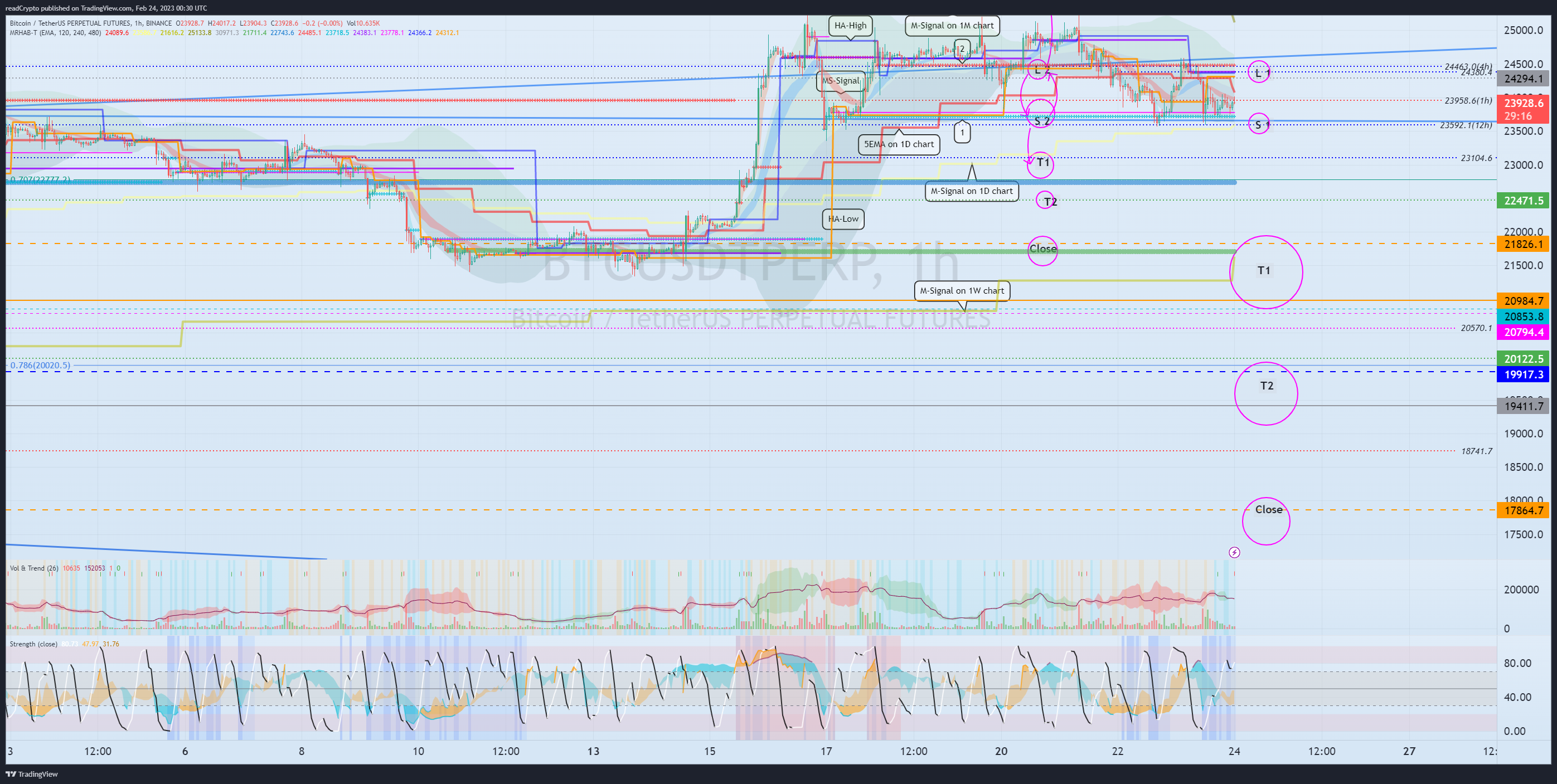Select the HA-Low callout label

coord(843,218)
